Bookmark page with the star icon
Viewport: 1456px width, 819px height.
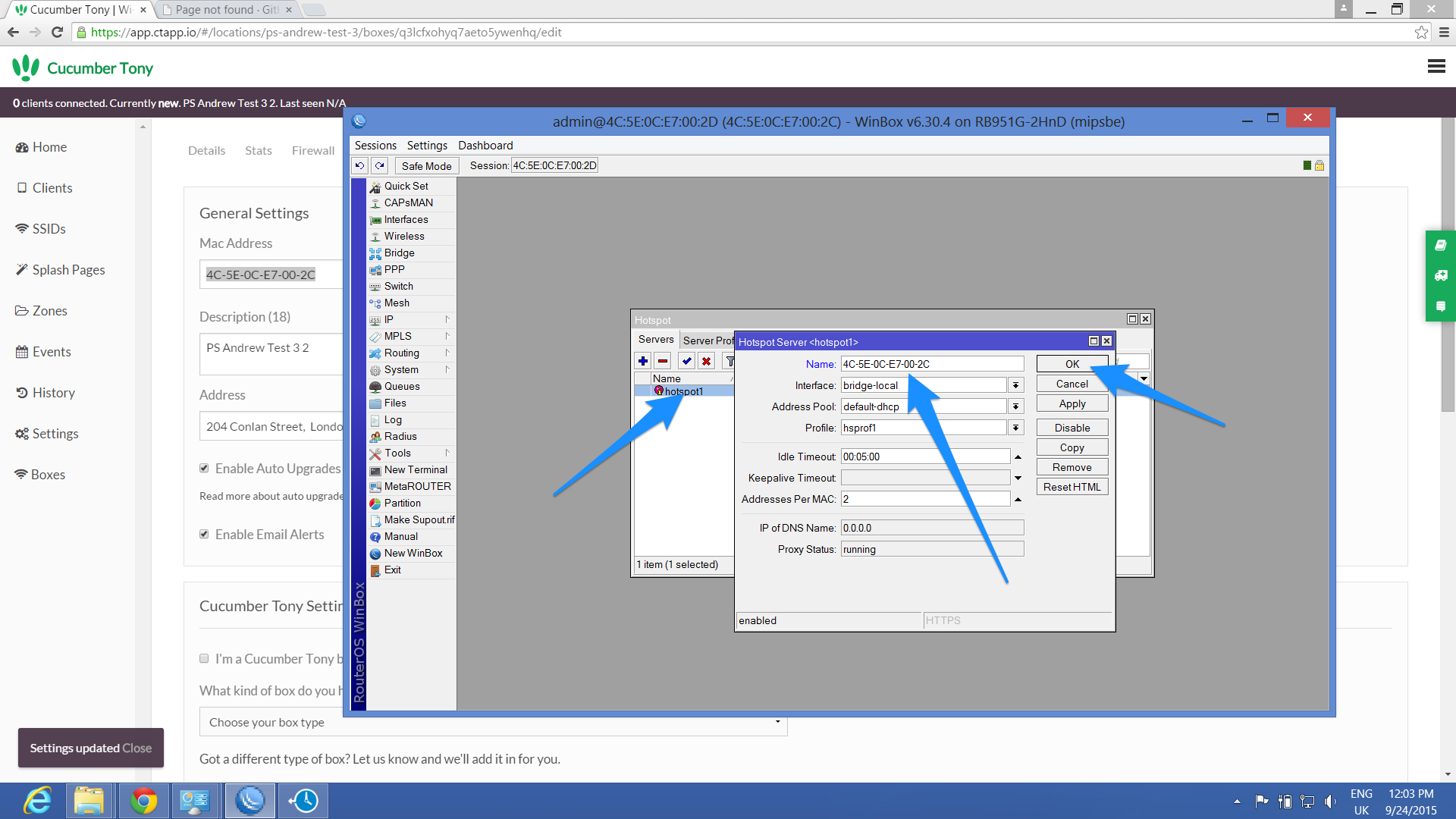[x=1421, y=32]
